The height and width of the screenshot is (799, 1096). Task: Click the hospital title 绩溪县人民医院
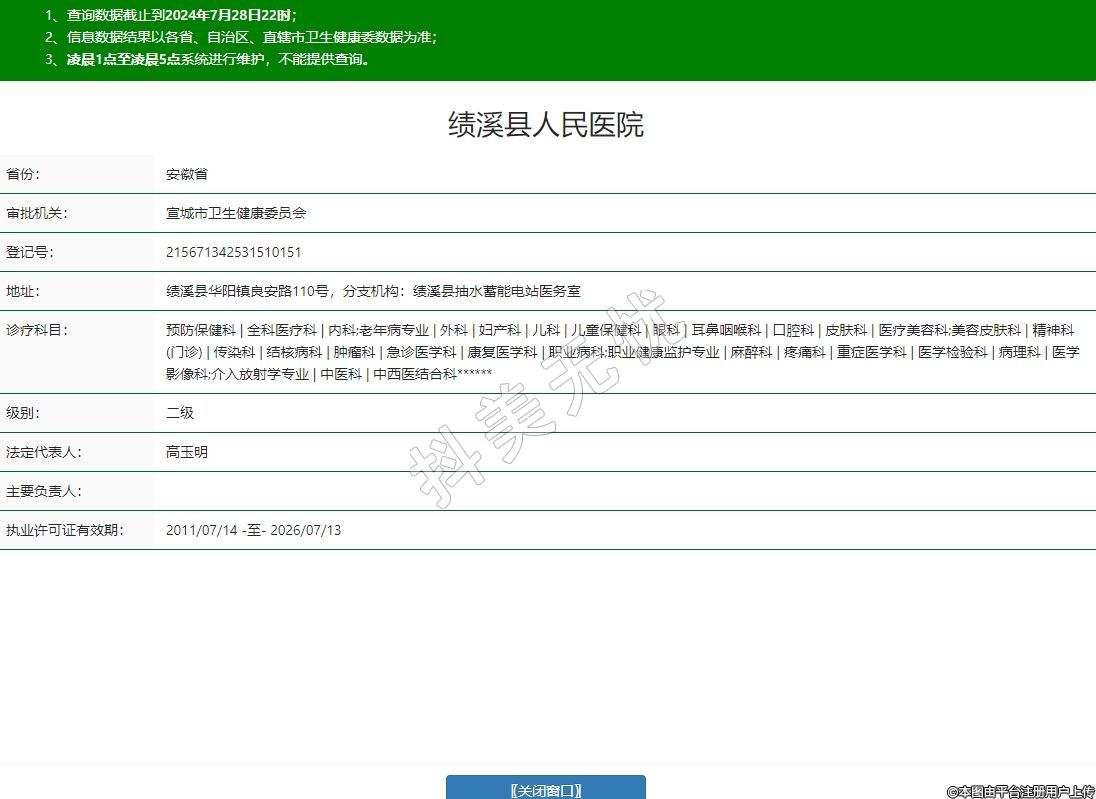click(x=546, y=125)
